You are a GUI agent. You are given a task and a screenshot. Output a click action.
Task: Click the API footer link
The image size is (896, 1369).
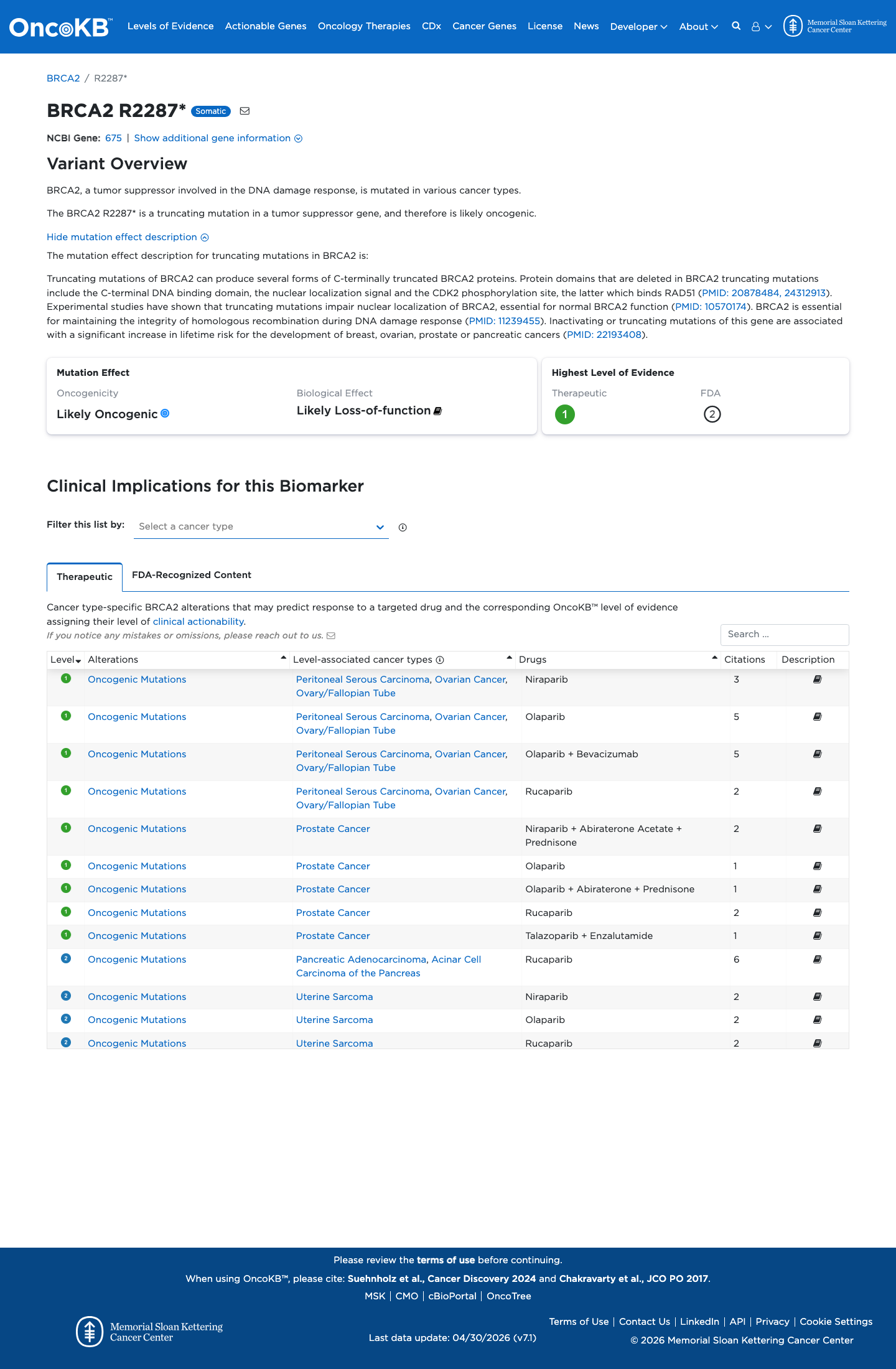(737, 1322)
